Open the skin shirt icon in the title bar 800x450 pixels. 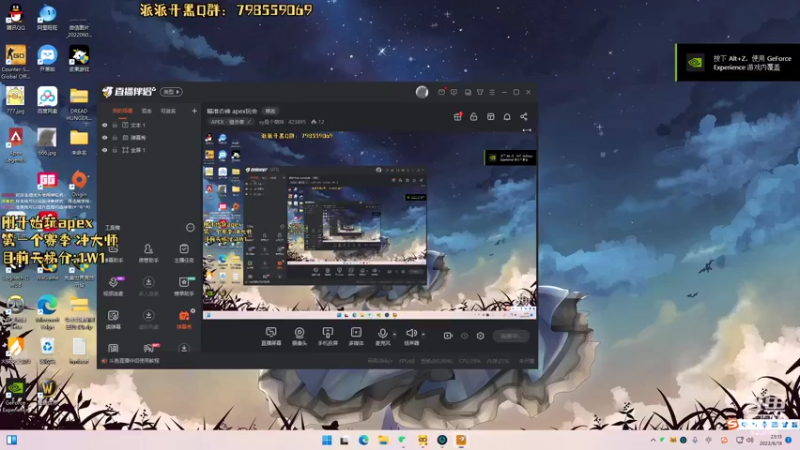pos(480,92)
